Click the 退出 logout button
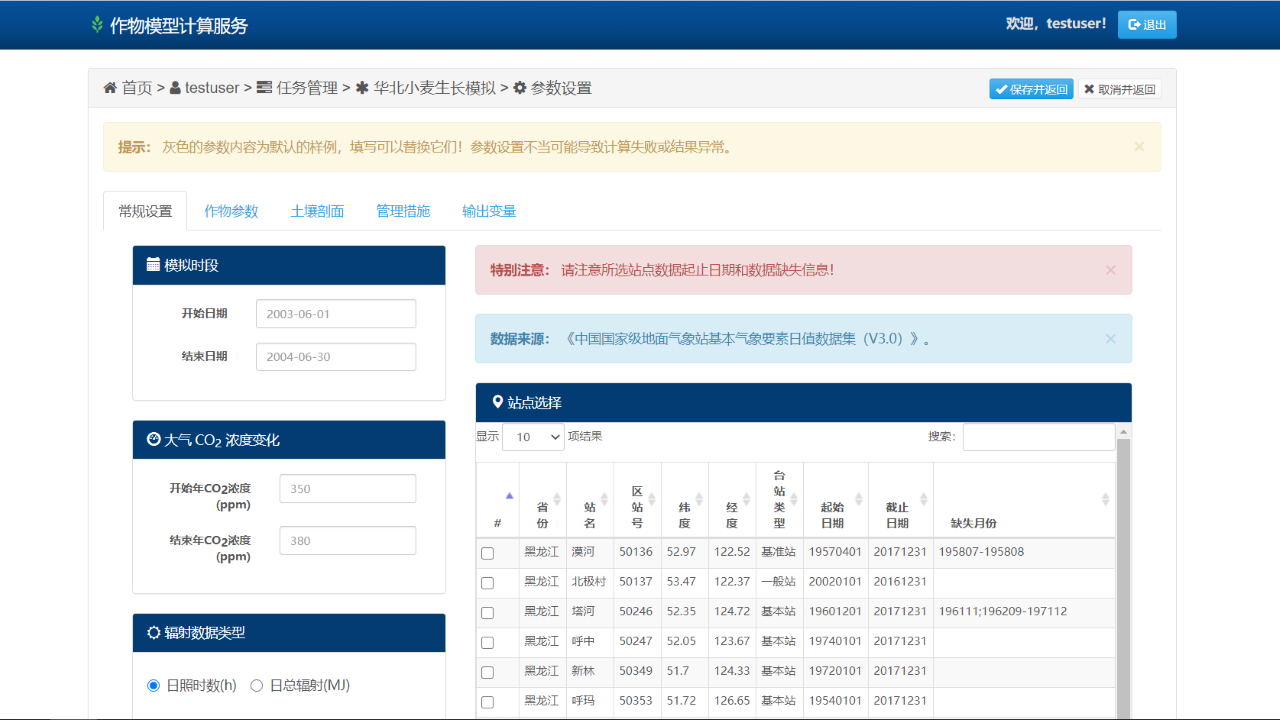 coord(1146,25)
